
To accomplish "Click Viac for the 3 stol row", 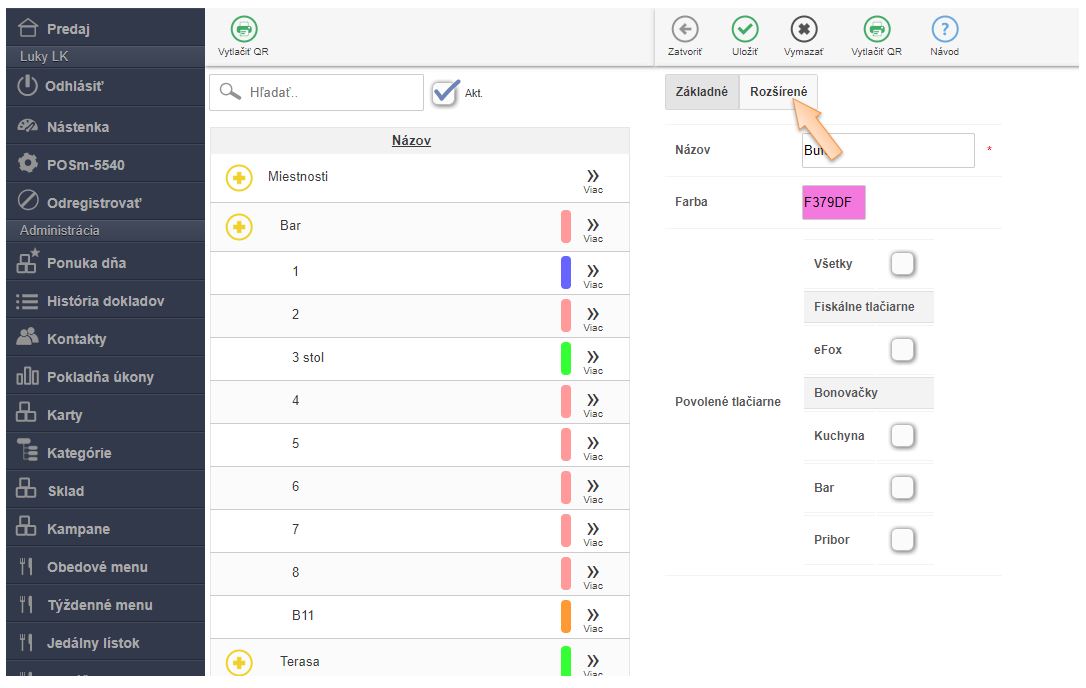I will click(x=593, y=360).
